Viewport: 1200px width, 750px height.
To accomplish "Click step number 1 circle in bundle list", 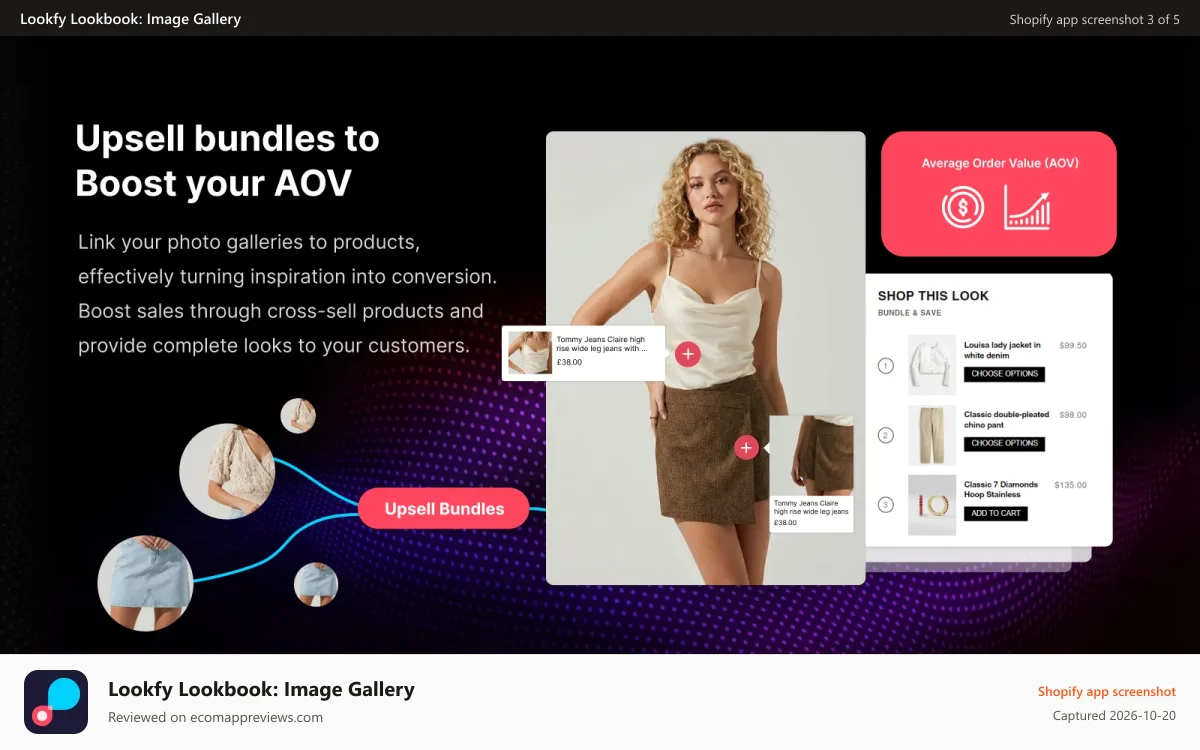I will tap(885, 366).
